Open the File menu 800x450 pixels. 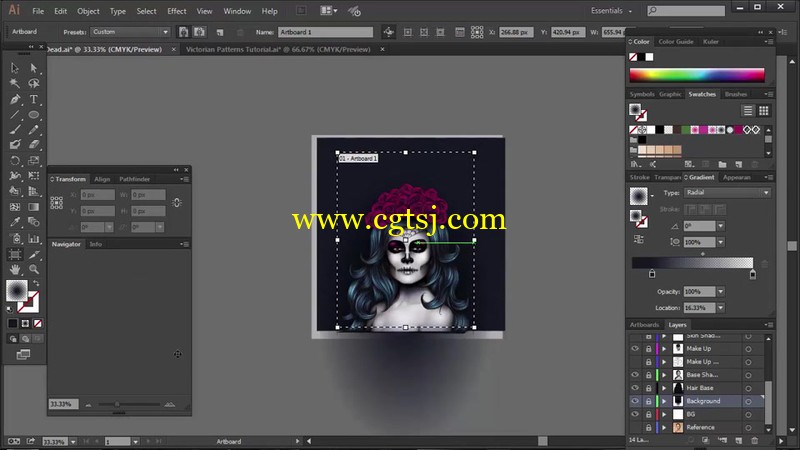pyautogui.click(x=38, y=11)
